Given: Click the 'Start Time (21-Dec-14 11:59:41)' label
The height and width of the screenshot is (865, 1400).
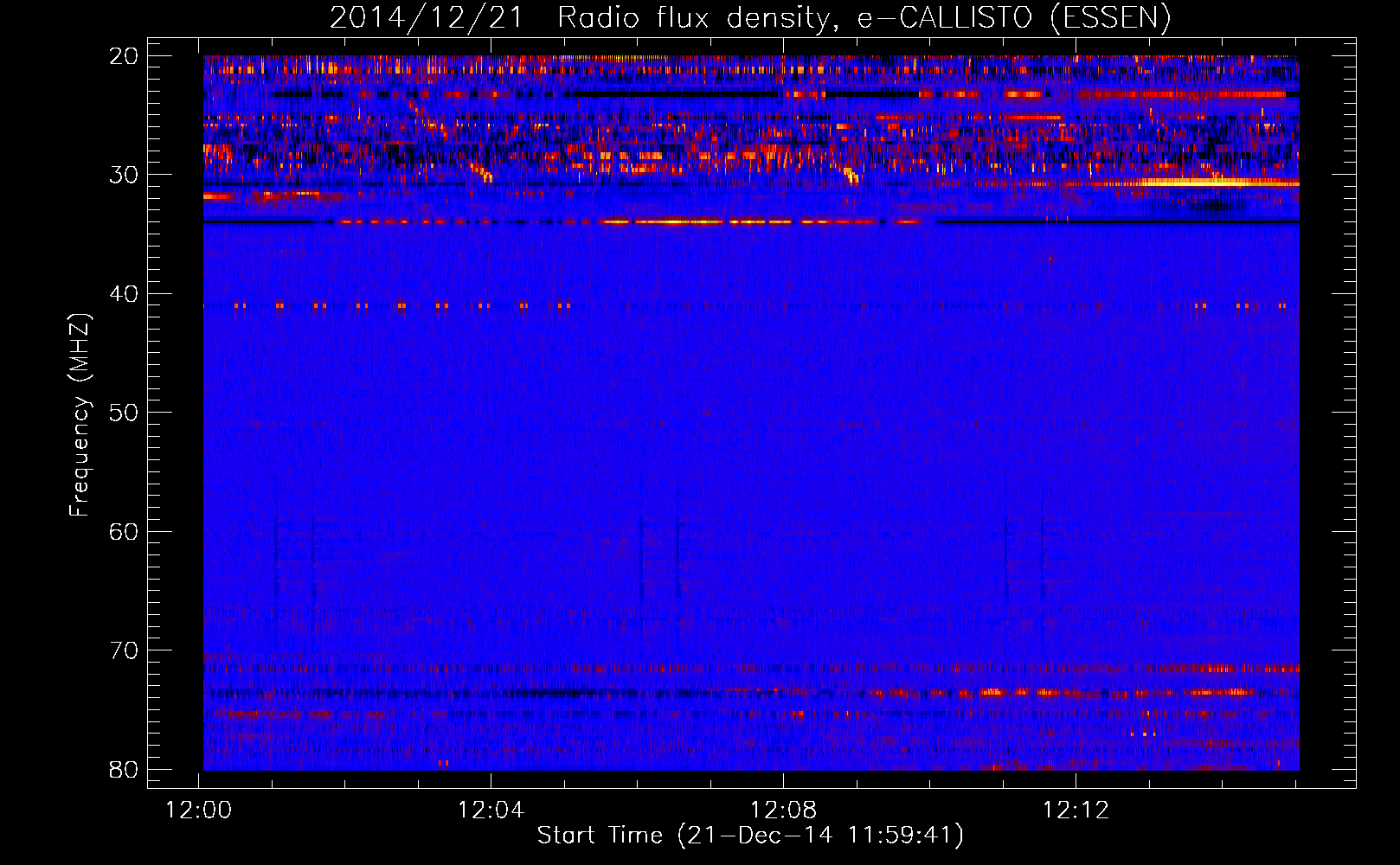Looking at the screenshot, I should (x=750, y=836).
